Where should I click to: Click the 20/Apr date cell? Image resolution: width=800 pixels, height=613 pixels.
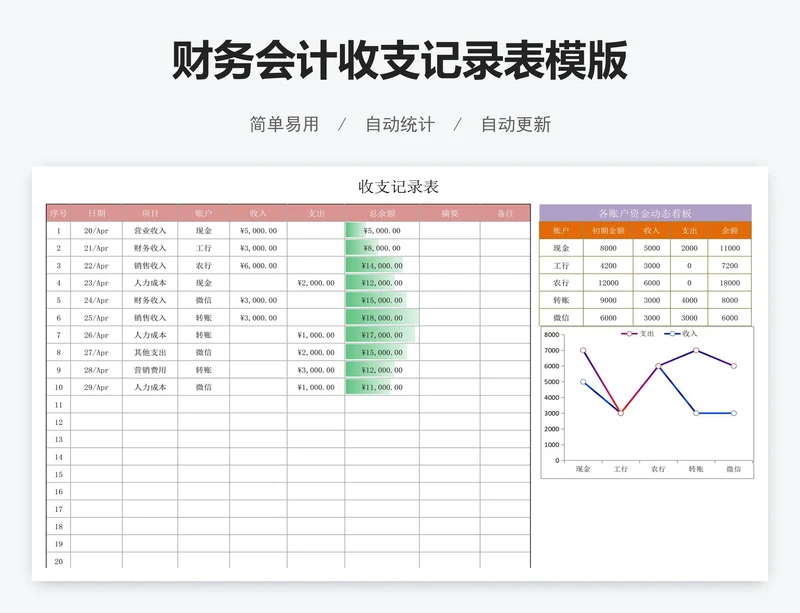96,231
